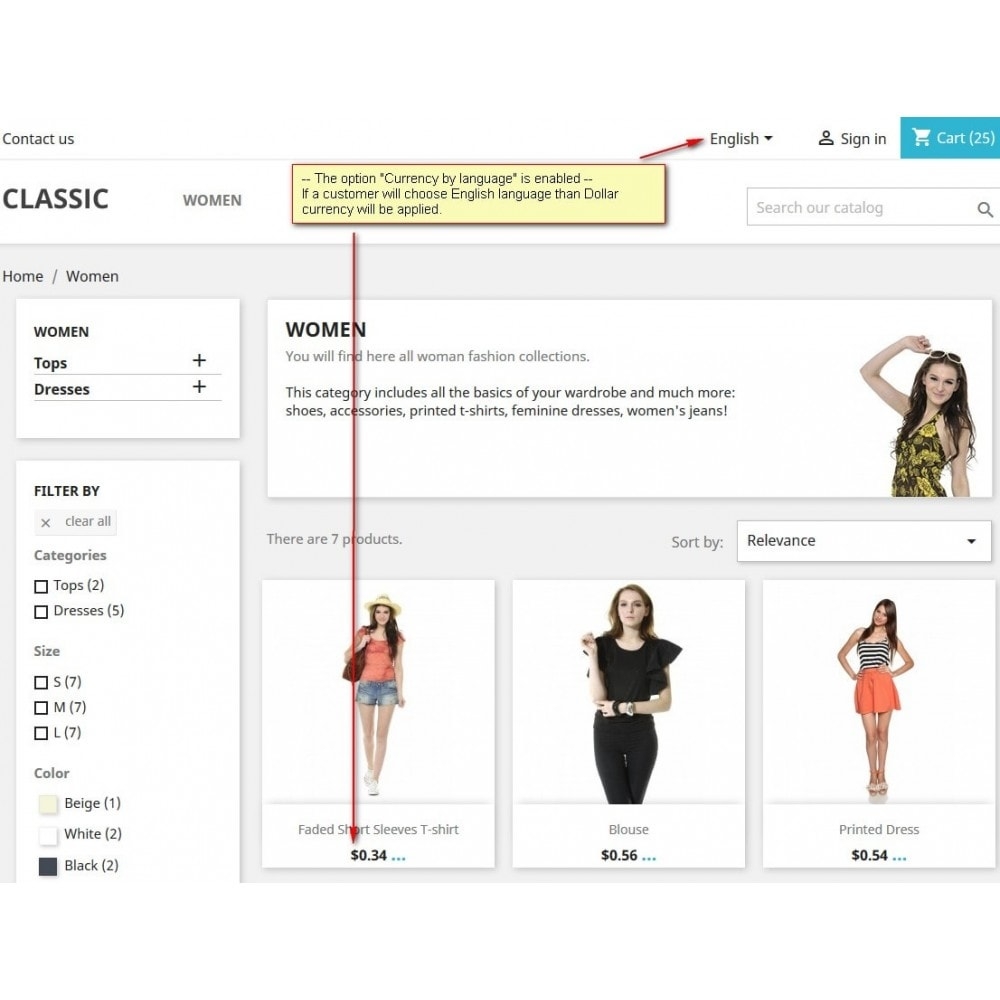Go to Home in the breadcrumb
Screen dimensions: 1000x1000
pyautogui.click(x=23, y=276)
